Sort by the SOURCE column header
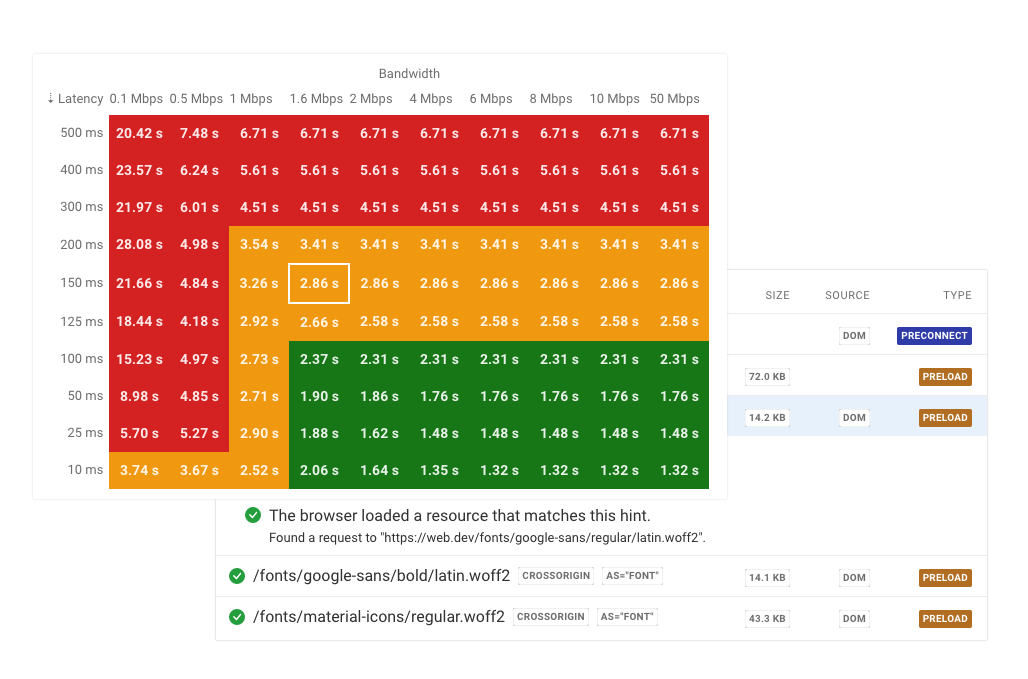The width and height of the screenshot is (1028, 679). pyautogui.click(x=847, y=295)
